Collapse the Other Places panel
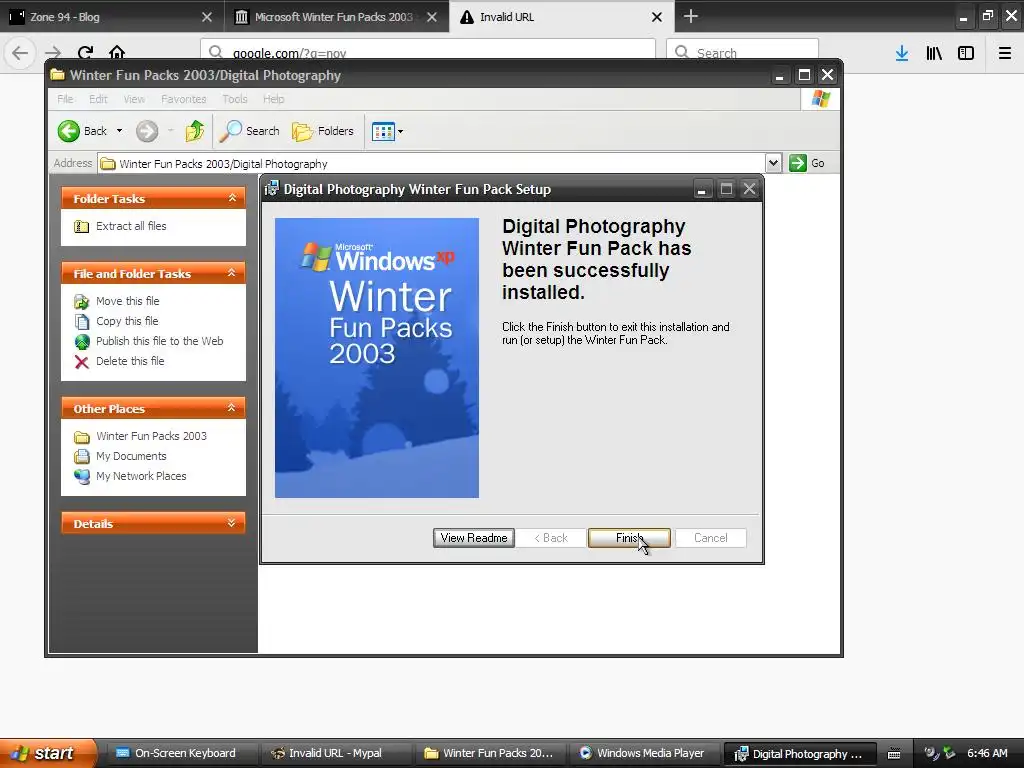1024x768 pixels. click(x=231, y=408)
